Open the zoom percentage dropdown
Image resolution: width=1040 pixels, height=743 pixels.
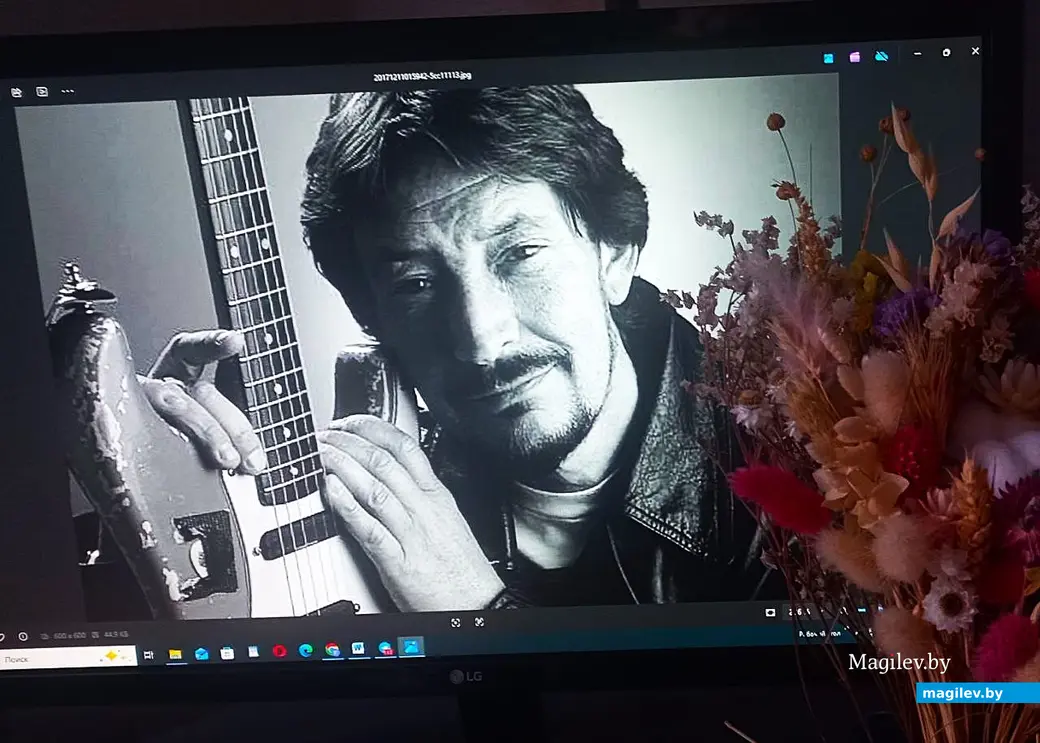(795, 611)
